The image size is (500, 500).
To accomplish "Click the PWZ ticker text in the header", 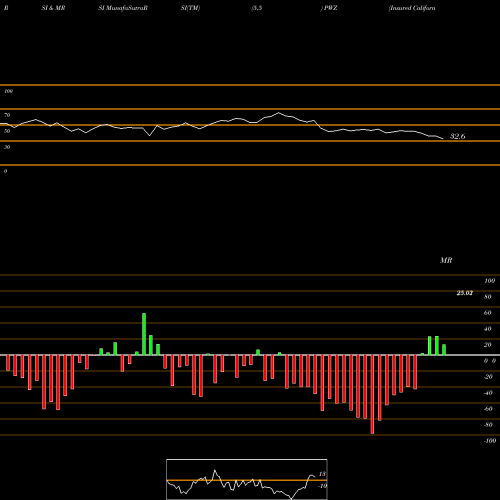I will coord(330,8).
